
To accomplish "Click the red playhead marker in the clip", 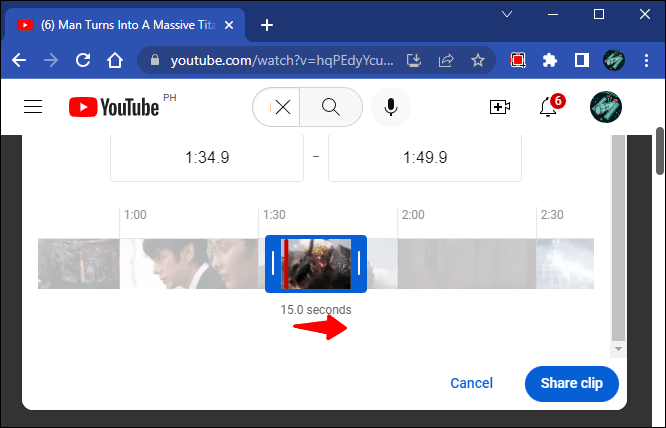I will (x=286, y=264).
